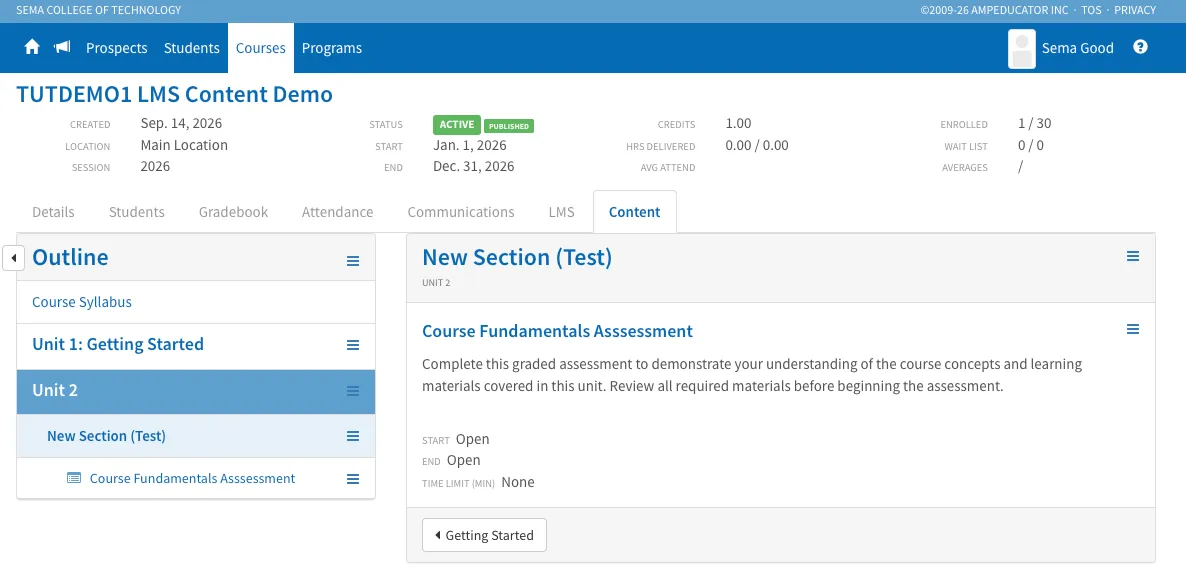Open the Programs navigation item
The height and width of the screenshot is (578, 1186).
332,48
